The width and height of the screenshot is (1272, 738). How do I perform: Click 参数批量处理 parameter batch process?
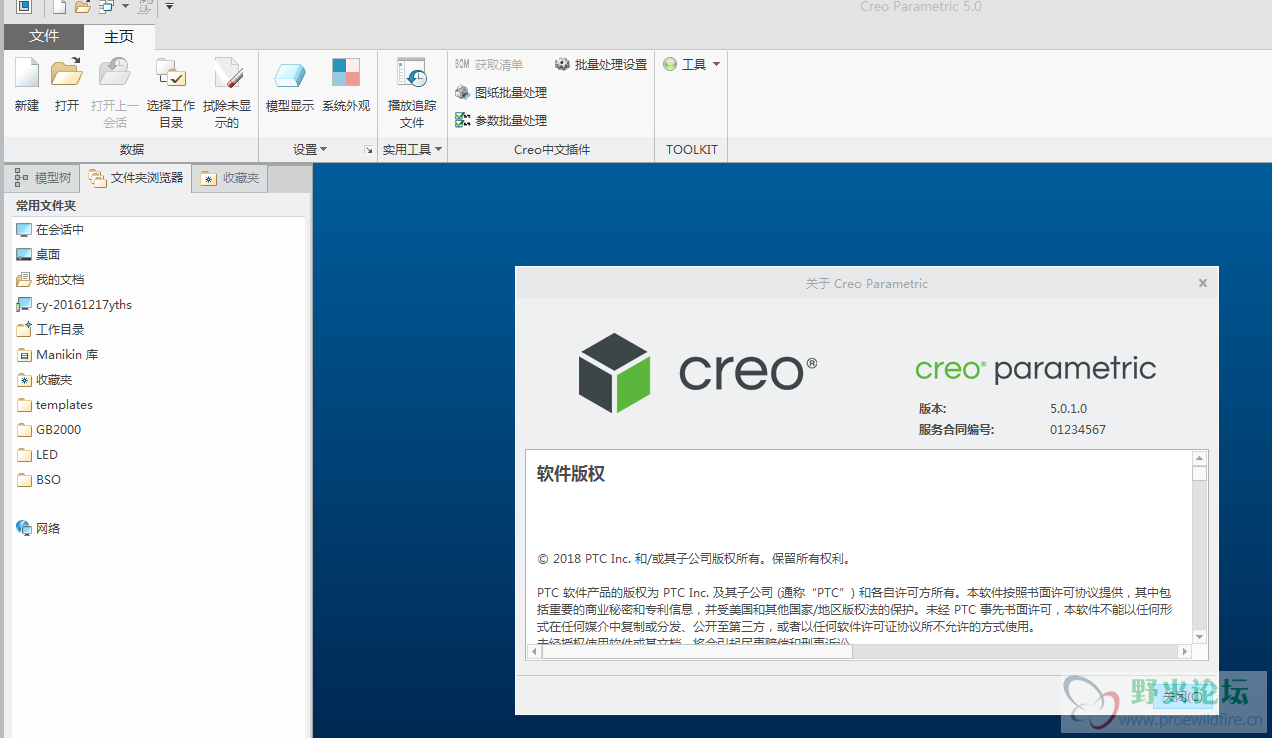tap(501, 120)
